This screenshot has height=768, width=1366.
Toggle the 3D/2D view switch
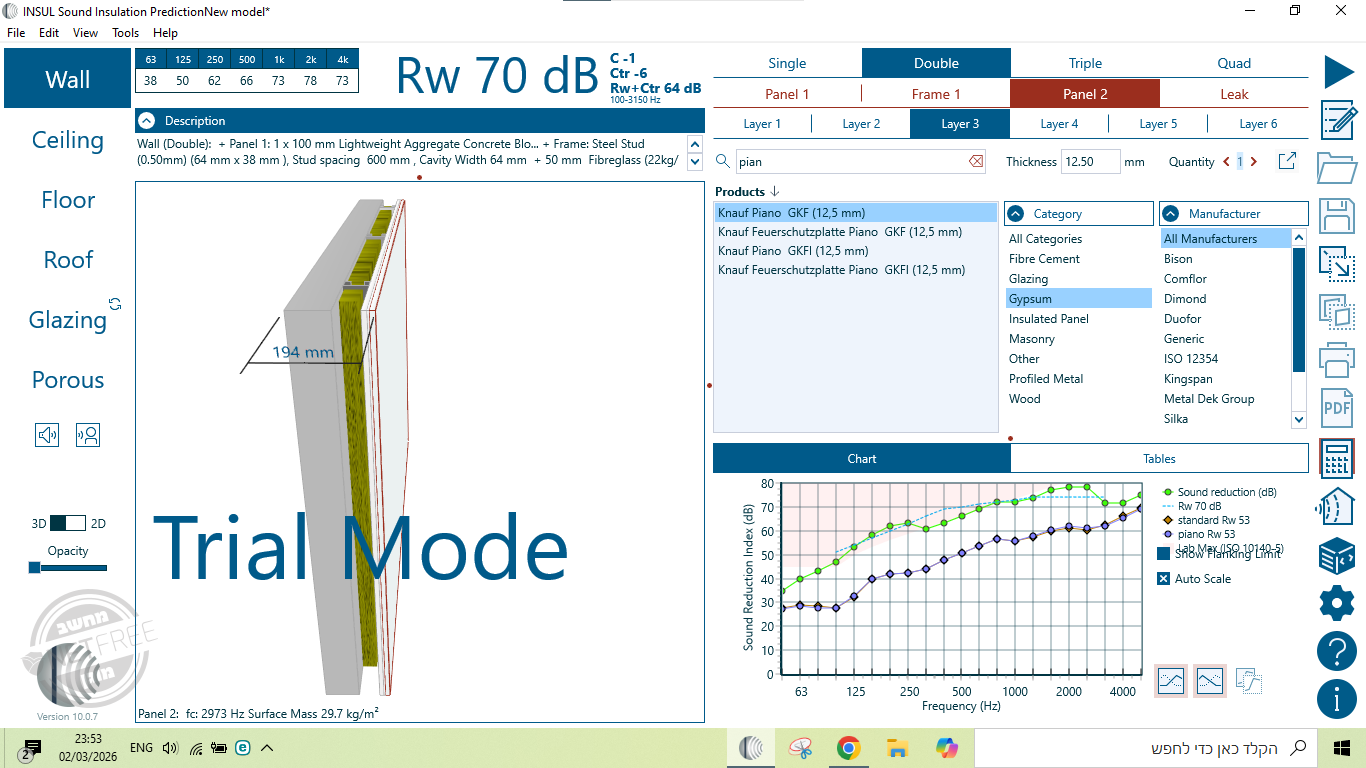point(69,523)
